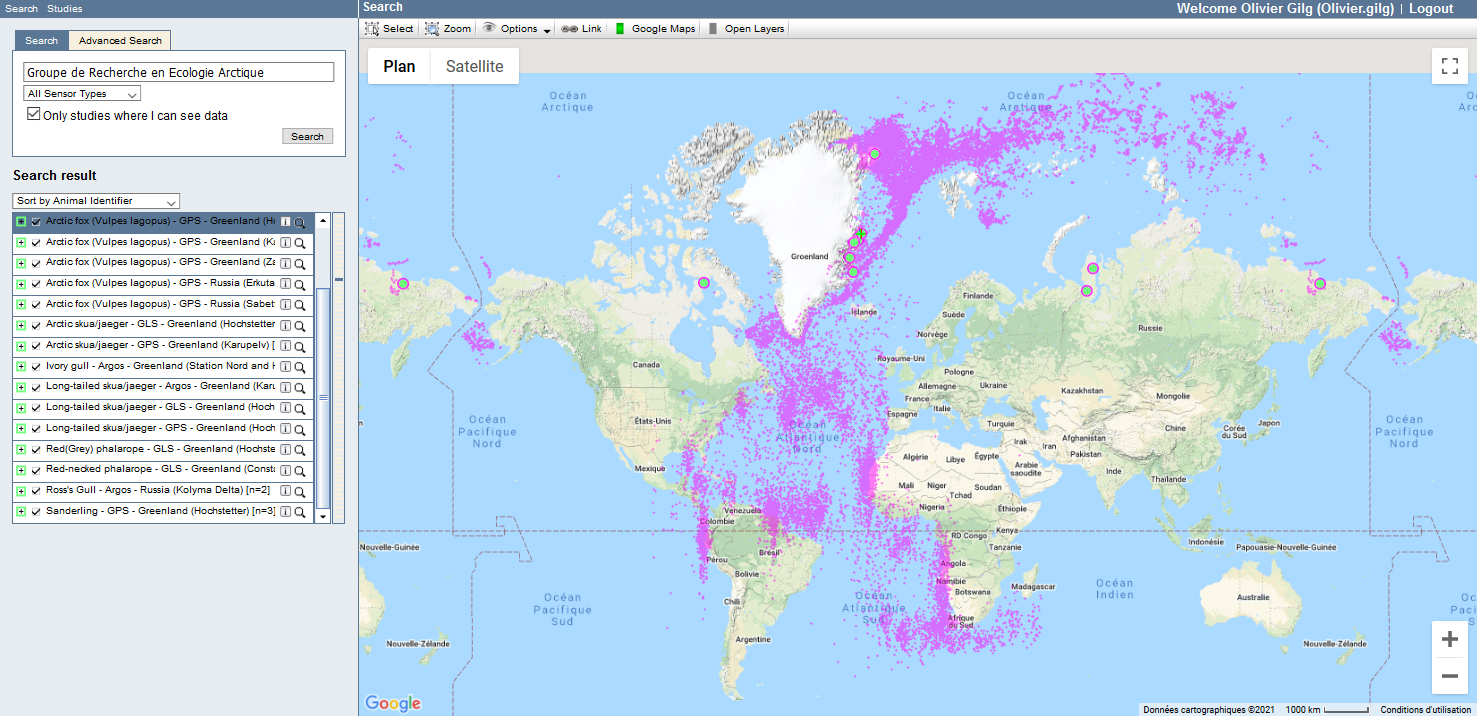This screenshot has width=1477, height=716.
Task: Show info for Arctic skua/jaeger GLS study
Action: pyautogui.click(x=285, y=326)
